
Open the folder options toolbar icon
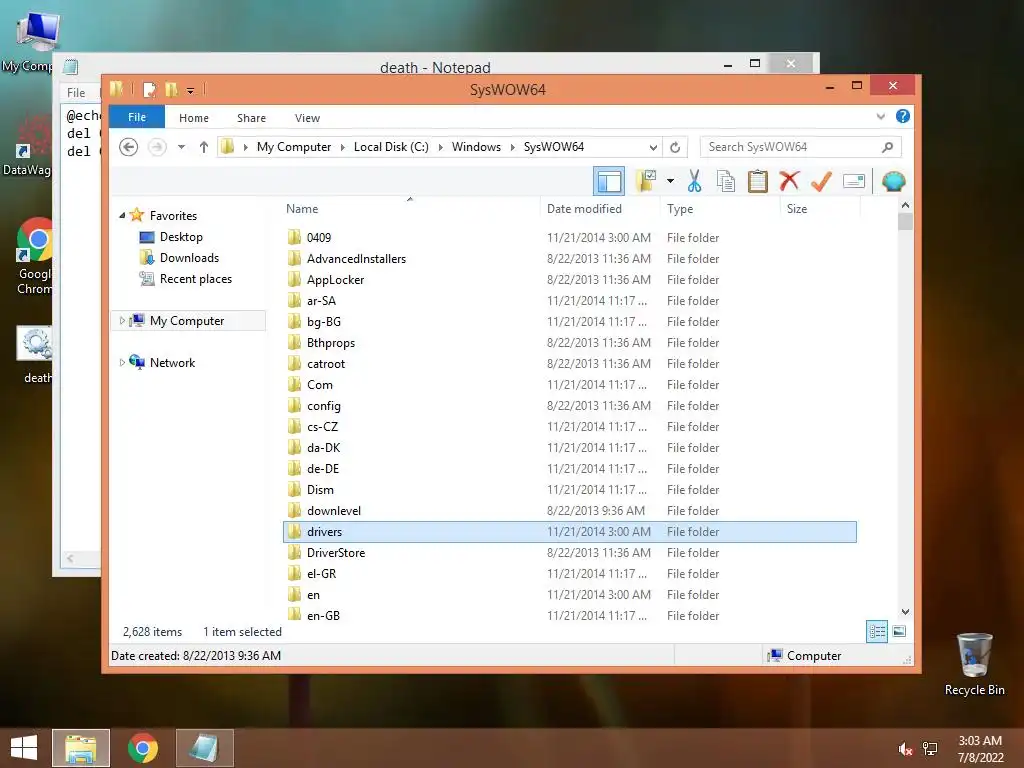pyautogui.click(x=646, y=181)
